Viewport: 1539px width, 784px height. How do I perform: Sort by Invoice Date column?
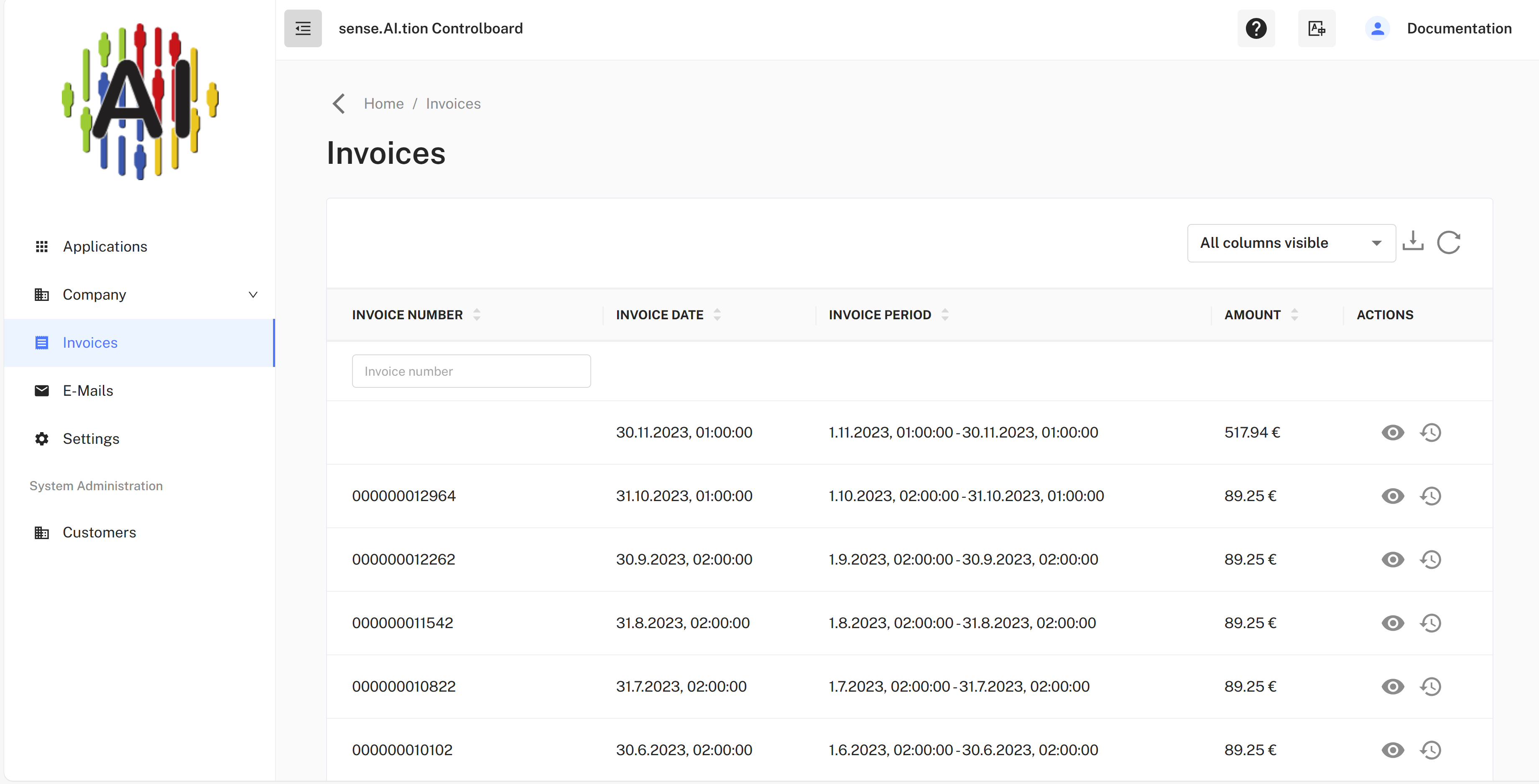tap(717, 315)
